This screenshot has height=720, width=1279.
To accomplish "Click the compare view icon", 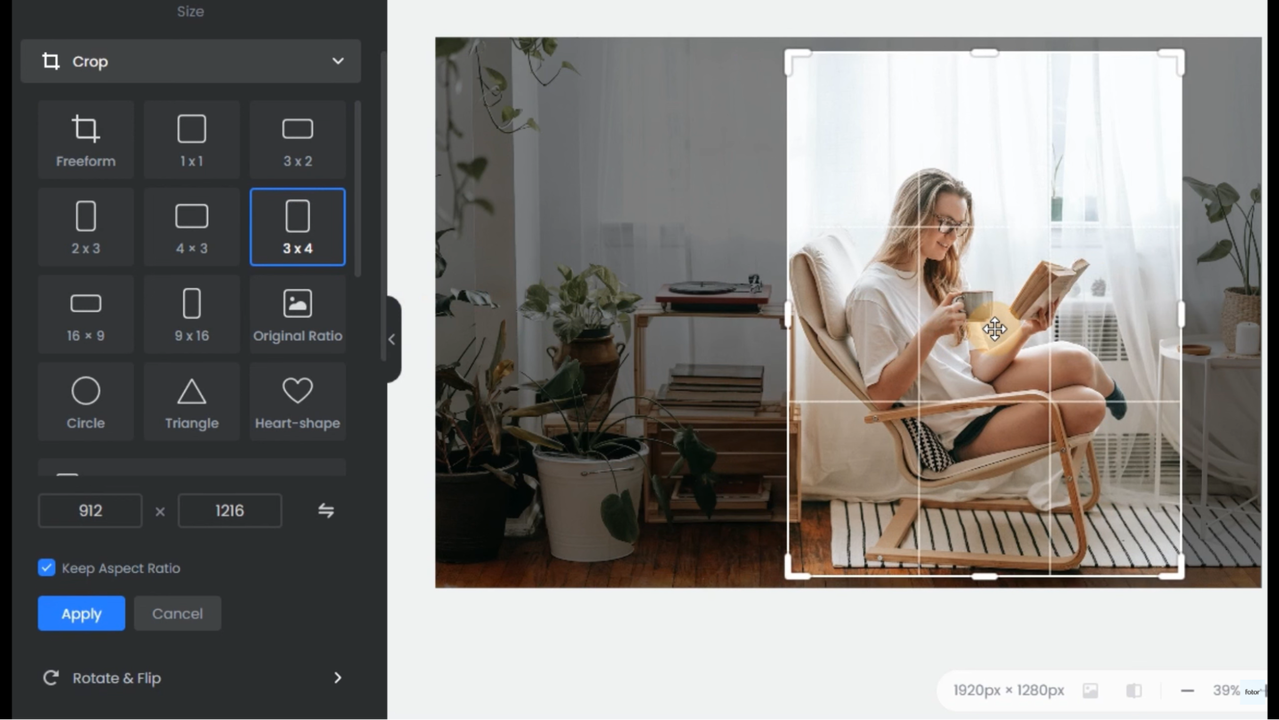I will (x=1134, y=690).
